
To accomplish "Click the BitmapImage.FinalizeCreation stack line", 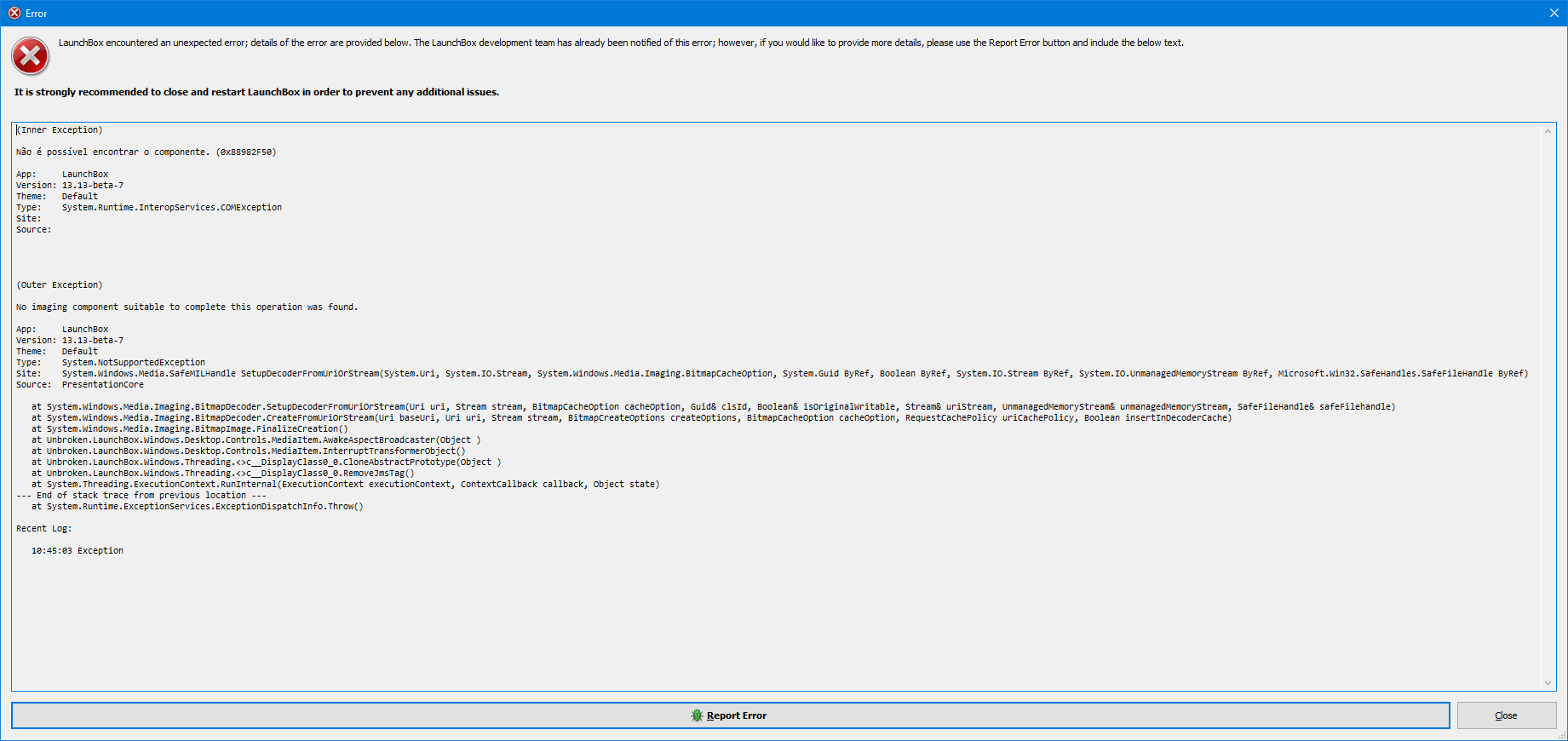I will 190,429.
